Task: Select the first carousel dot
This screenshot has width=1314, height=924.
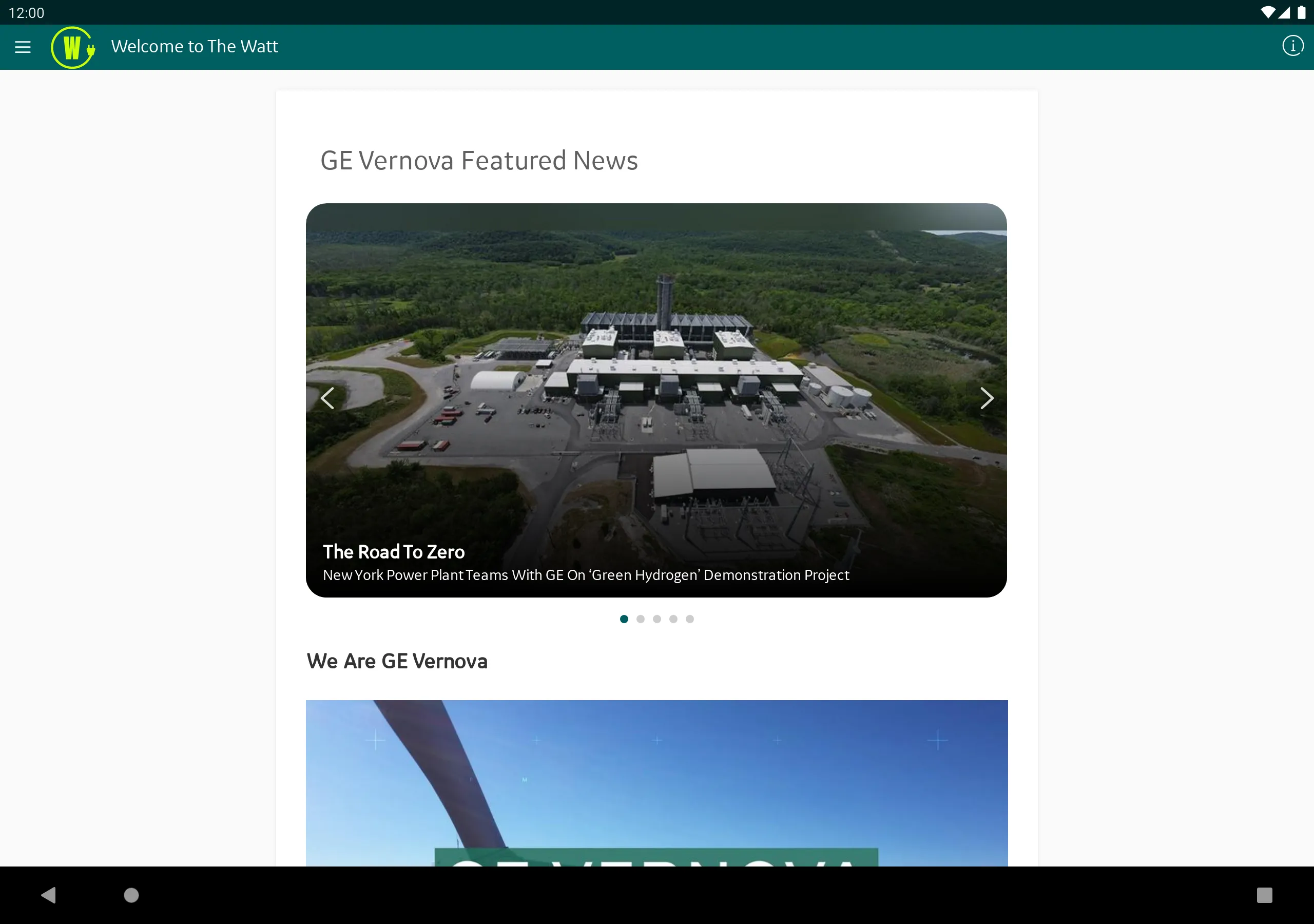Action: [x=624, y=619]
